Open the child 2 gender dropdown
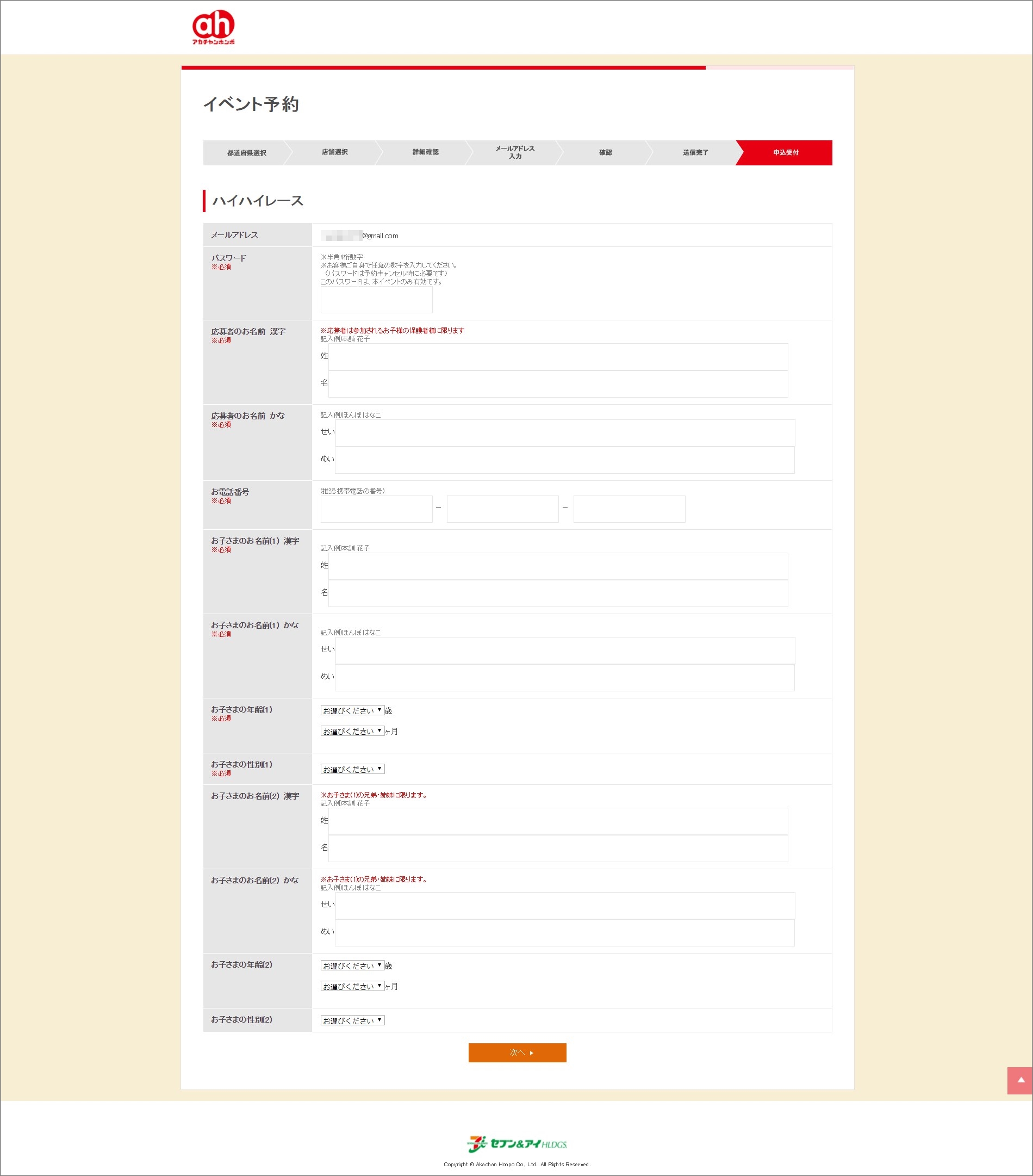1033x1176 pixels. [x=352, y=1020]
